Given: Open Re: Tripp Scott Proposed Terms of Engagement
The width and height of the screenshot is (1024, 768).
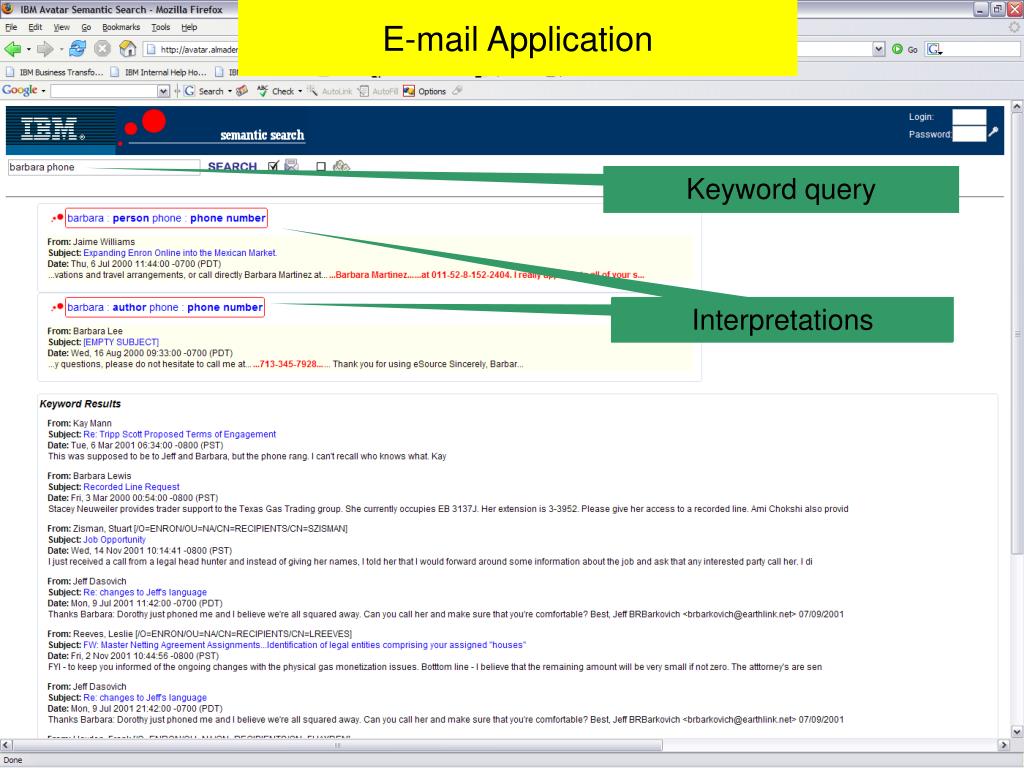Looking at the screenshot, I should pyautogui.click(x=180, y=434).
